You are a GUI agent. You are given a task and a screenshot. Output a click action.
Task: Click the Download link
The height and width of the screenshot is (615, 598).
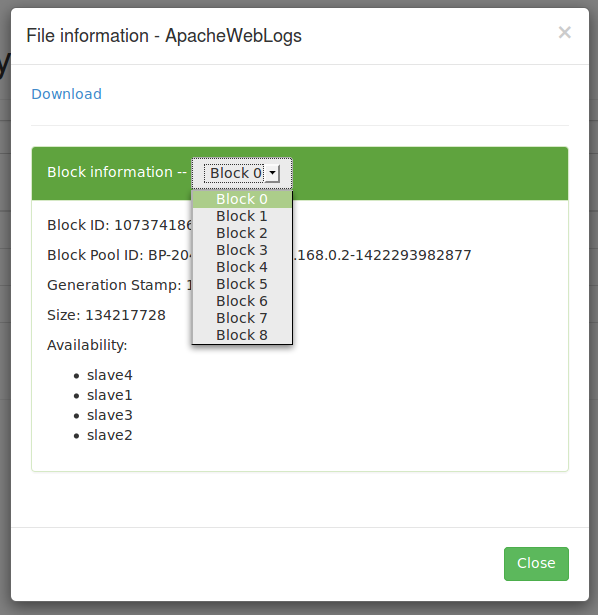pos(67,94)
